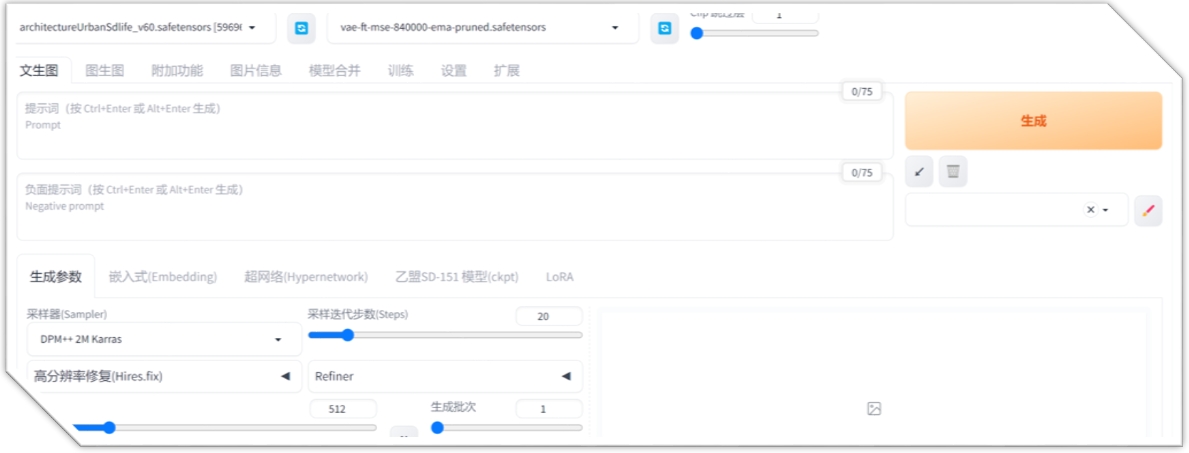Open the style editor pencil icon
1189x453 pixels.
(1148, 210)
